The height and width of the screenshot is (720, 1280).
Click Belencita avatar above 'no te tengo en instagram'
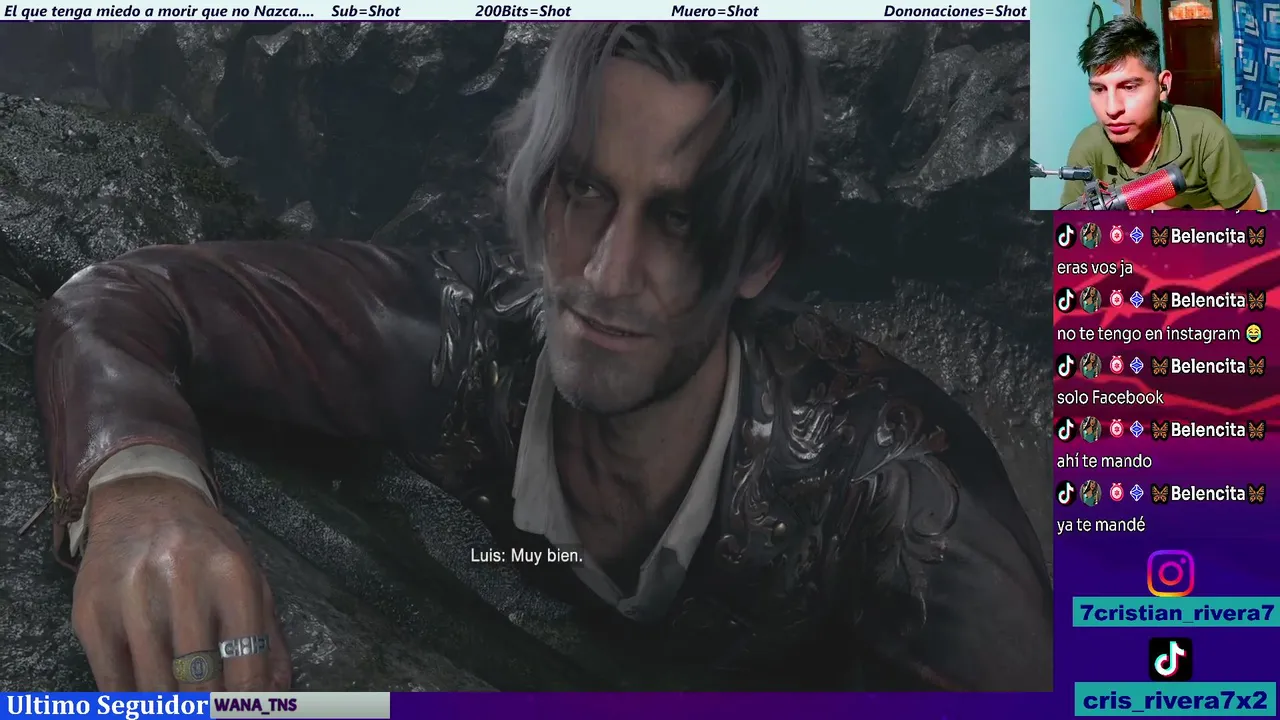[1091, 300]
